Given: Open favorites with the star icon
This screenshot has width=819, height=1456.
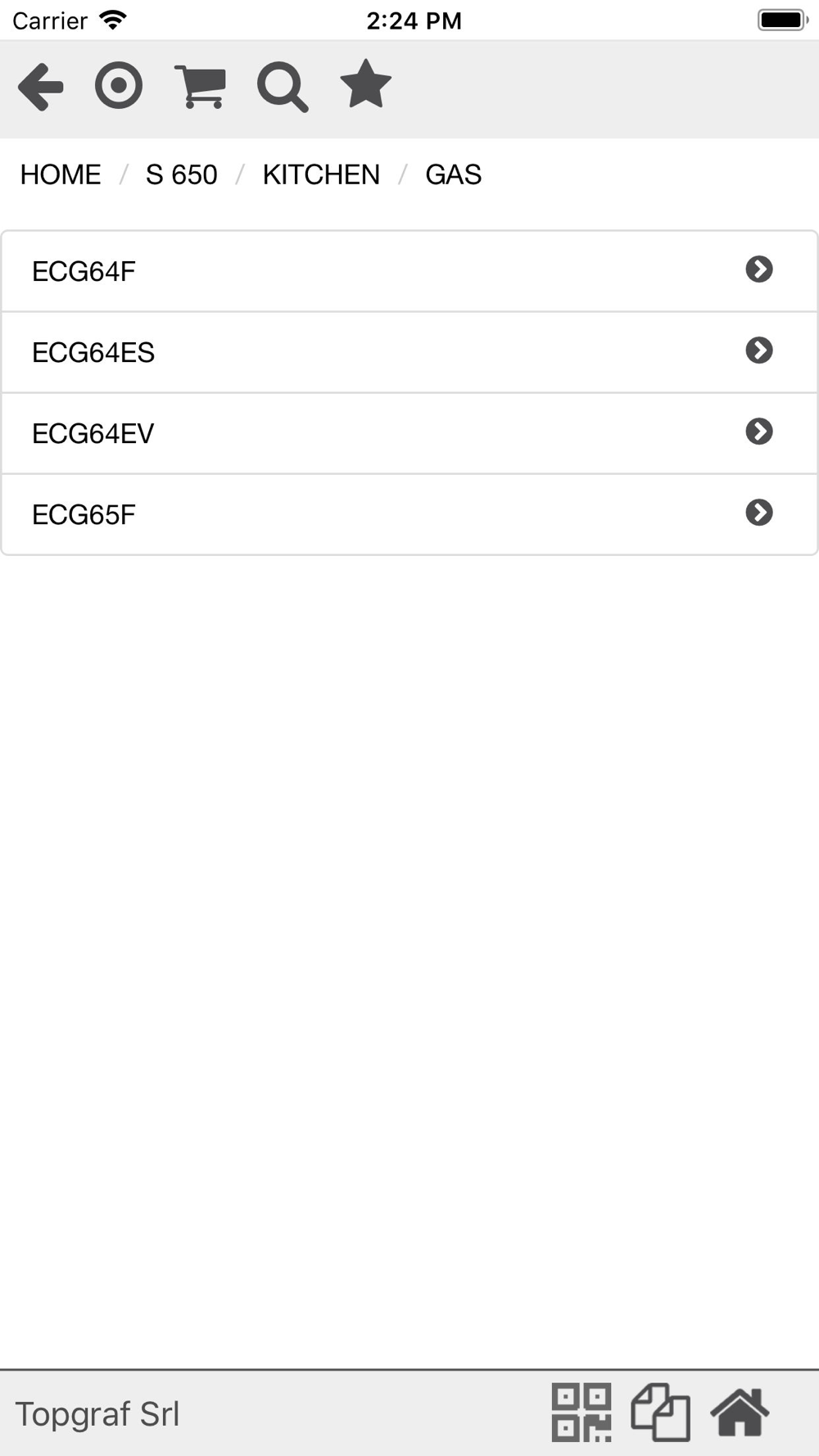Looking at the screenshot, I should [365, 84].
